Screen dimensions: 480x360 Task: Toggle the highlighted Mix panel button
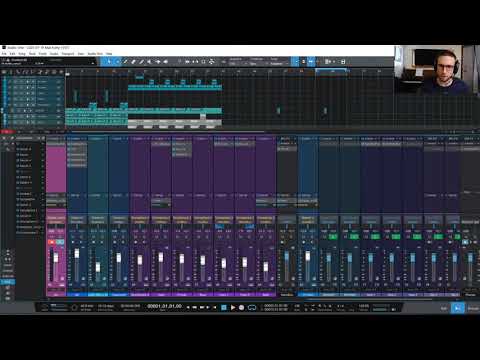pyautogui.click(x=457, y=308)
